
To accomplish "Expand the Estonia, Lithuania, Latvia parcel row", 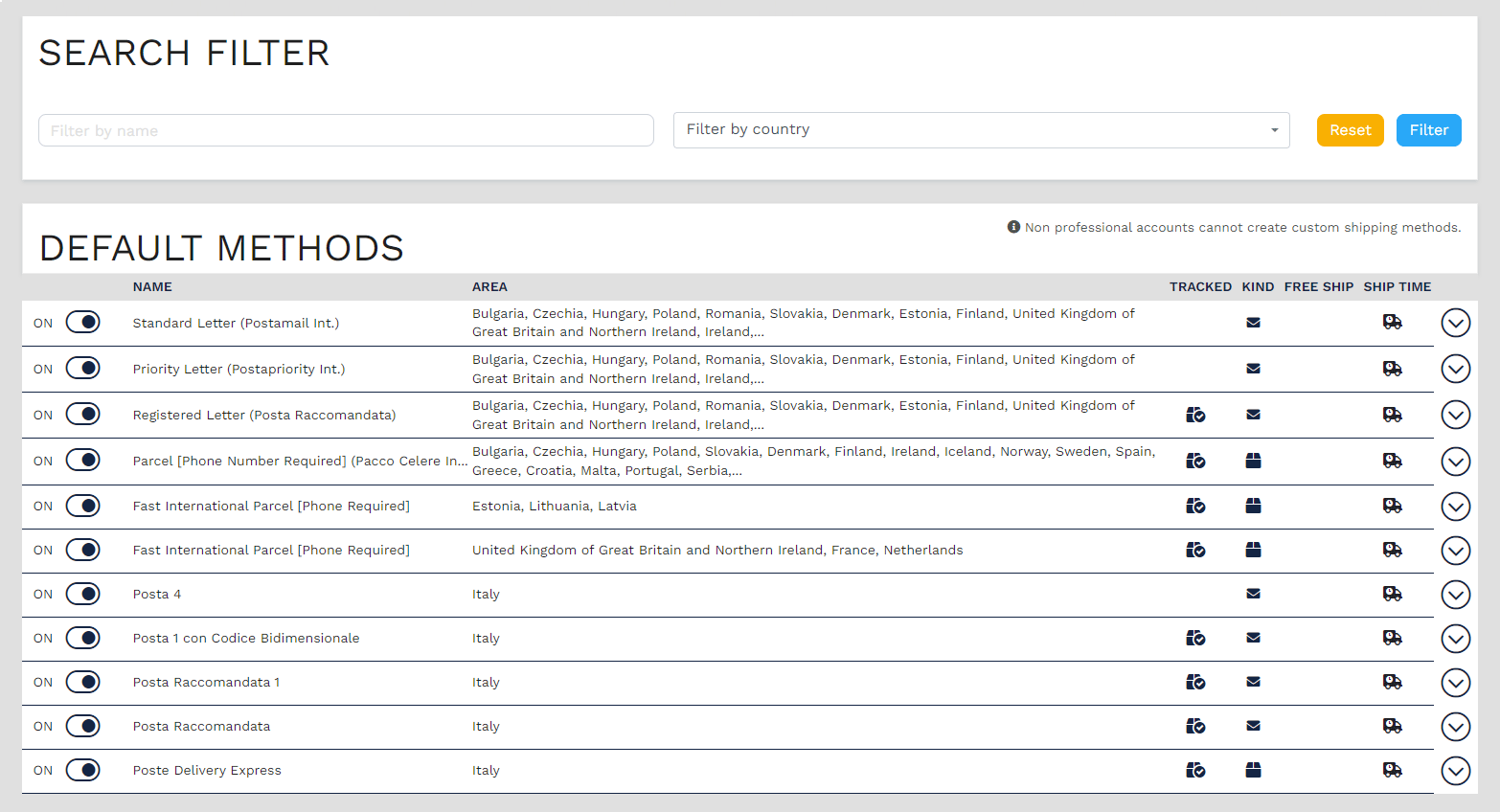I will [1456, 507].
